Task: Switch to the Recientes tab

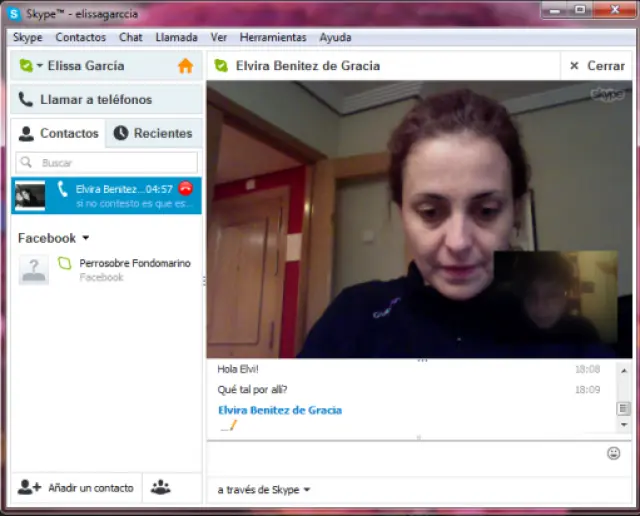Action: [153, 133]
